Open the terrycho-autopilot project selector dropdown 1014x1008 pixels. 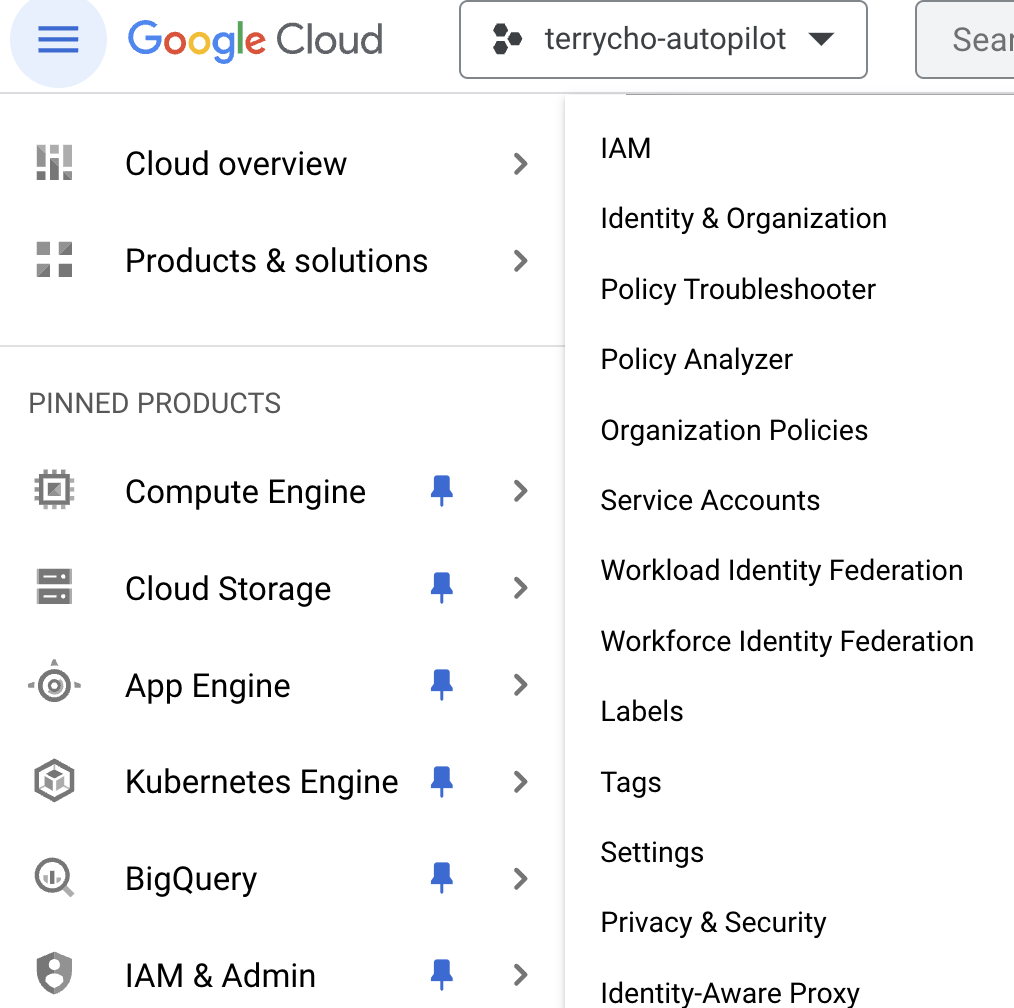663,40
